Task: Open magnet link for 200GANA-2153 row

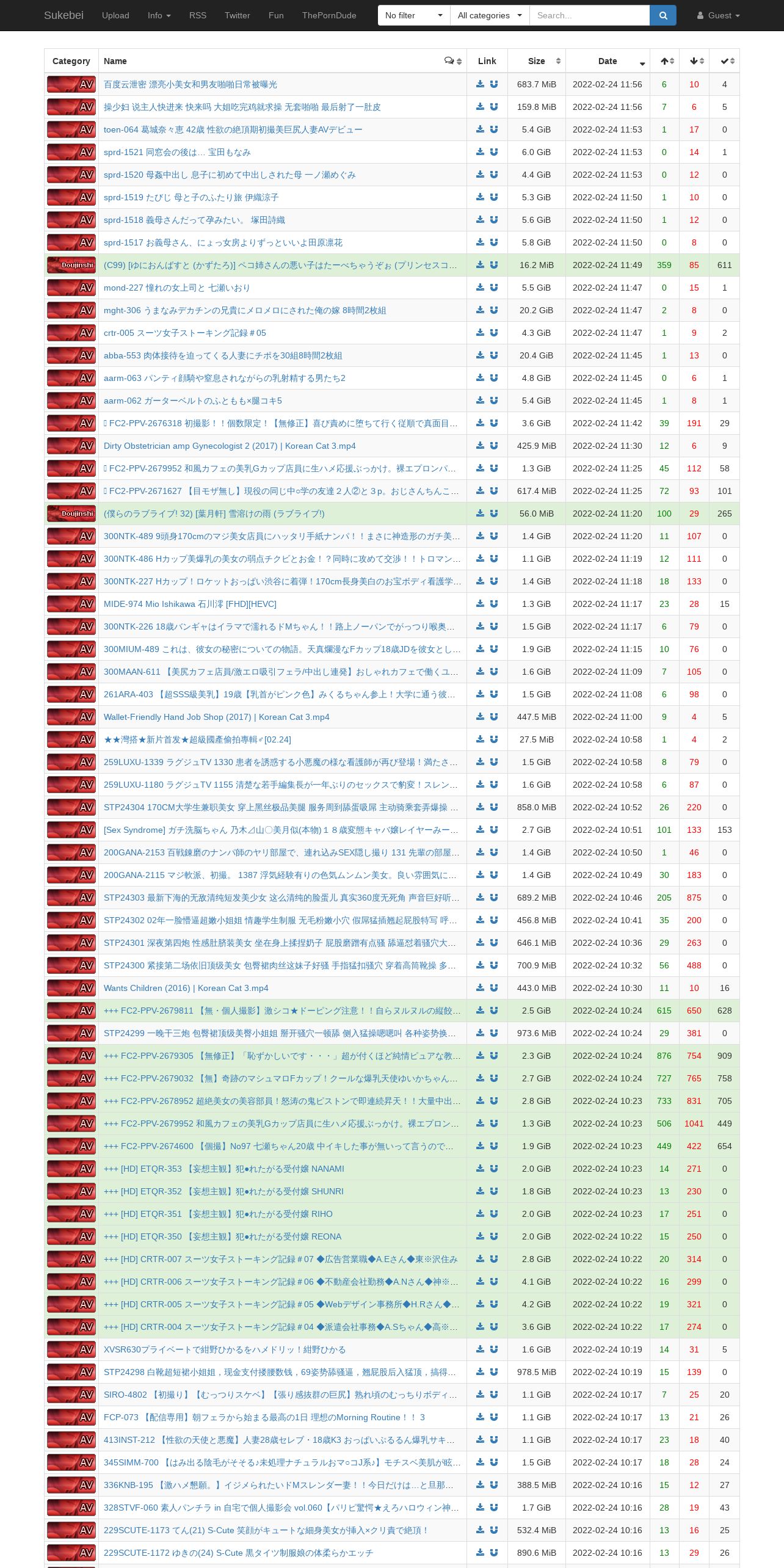Action: [x=494, y=852]
